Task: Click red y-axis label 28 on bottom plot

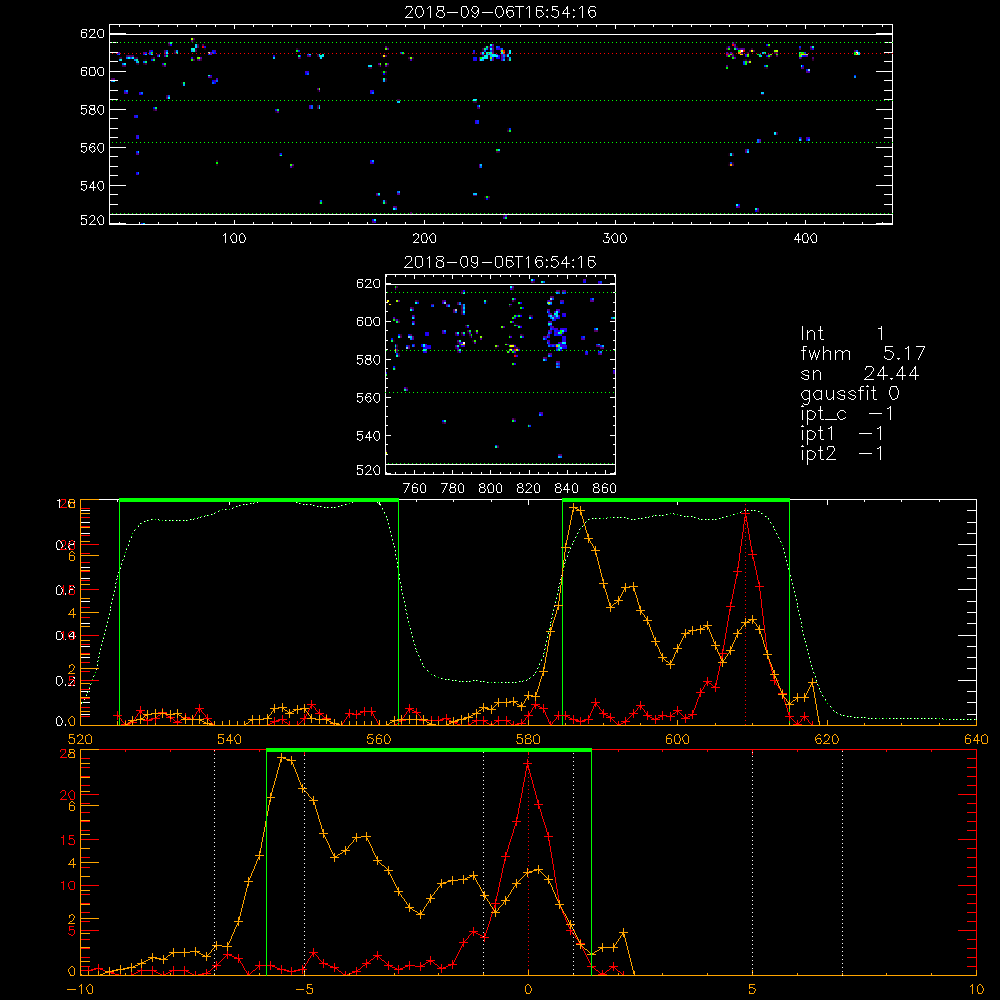Action: click(68, 753)
